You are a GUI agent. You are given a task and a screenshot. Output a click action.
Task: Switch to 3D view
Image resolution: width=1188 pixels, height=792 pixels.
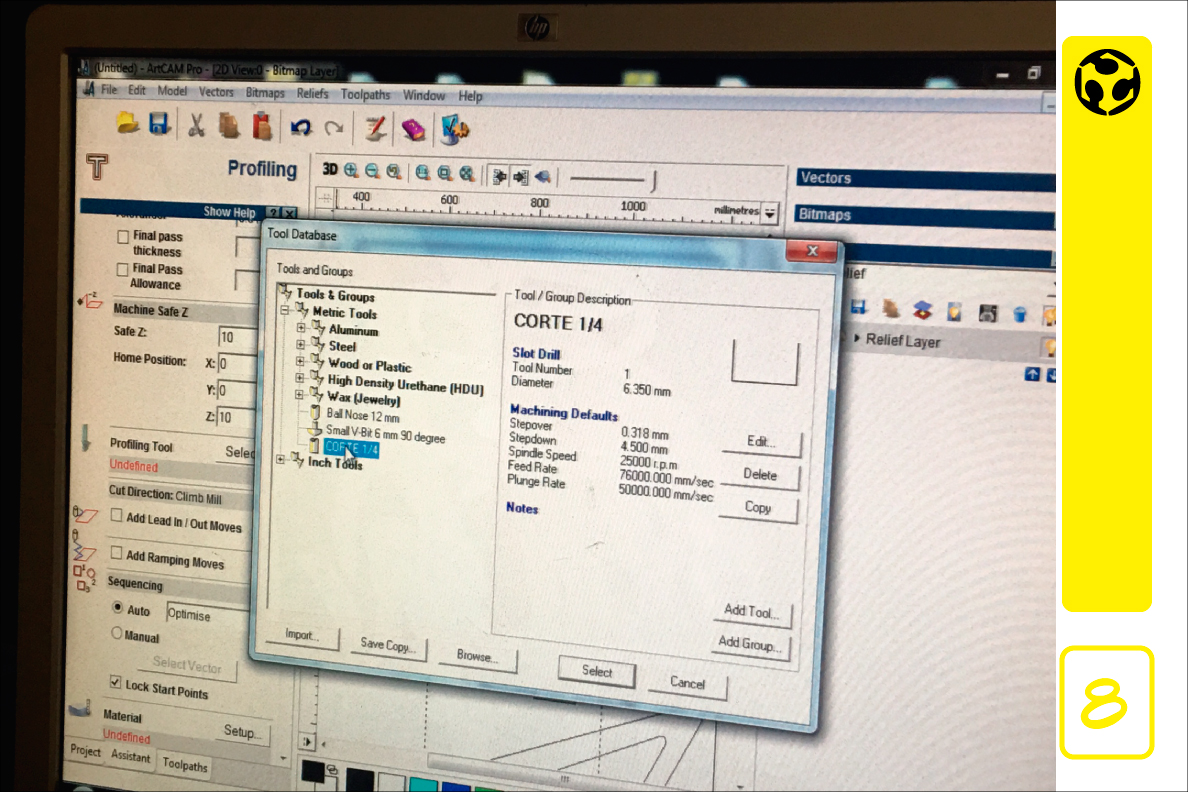pyautogui.click(x=330, y=169)
